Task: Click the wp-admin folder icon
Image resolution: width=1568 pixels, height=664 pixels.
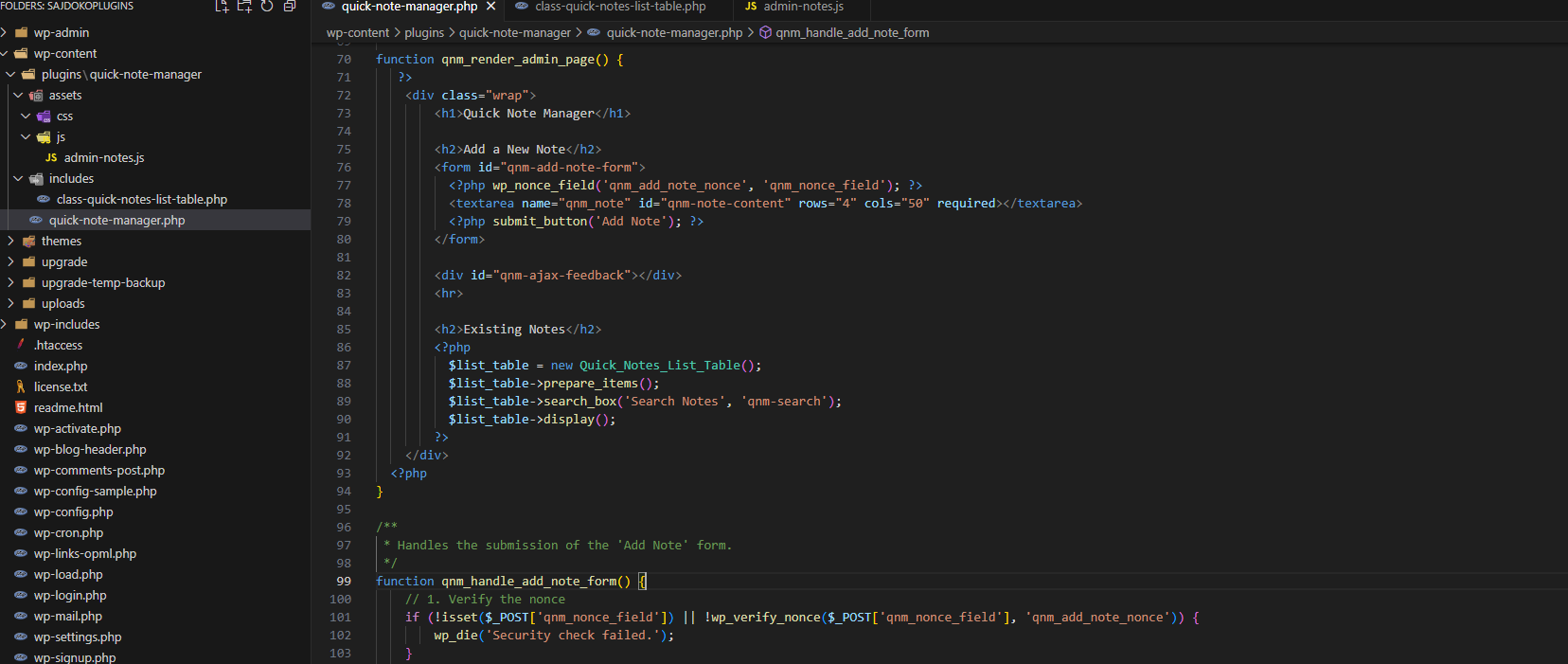Action: [21, 32]
